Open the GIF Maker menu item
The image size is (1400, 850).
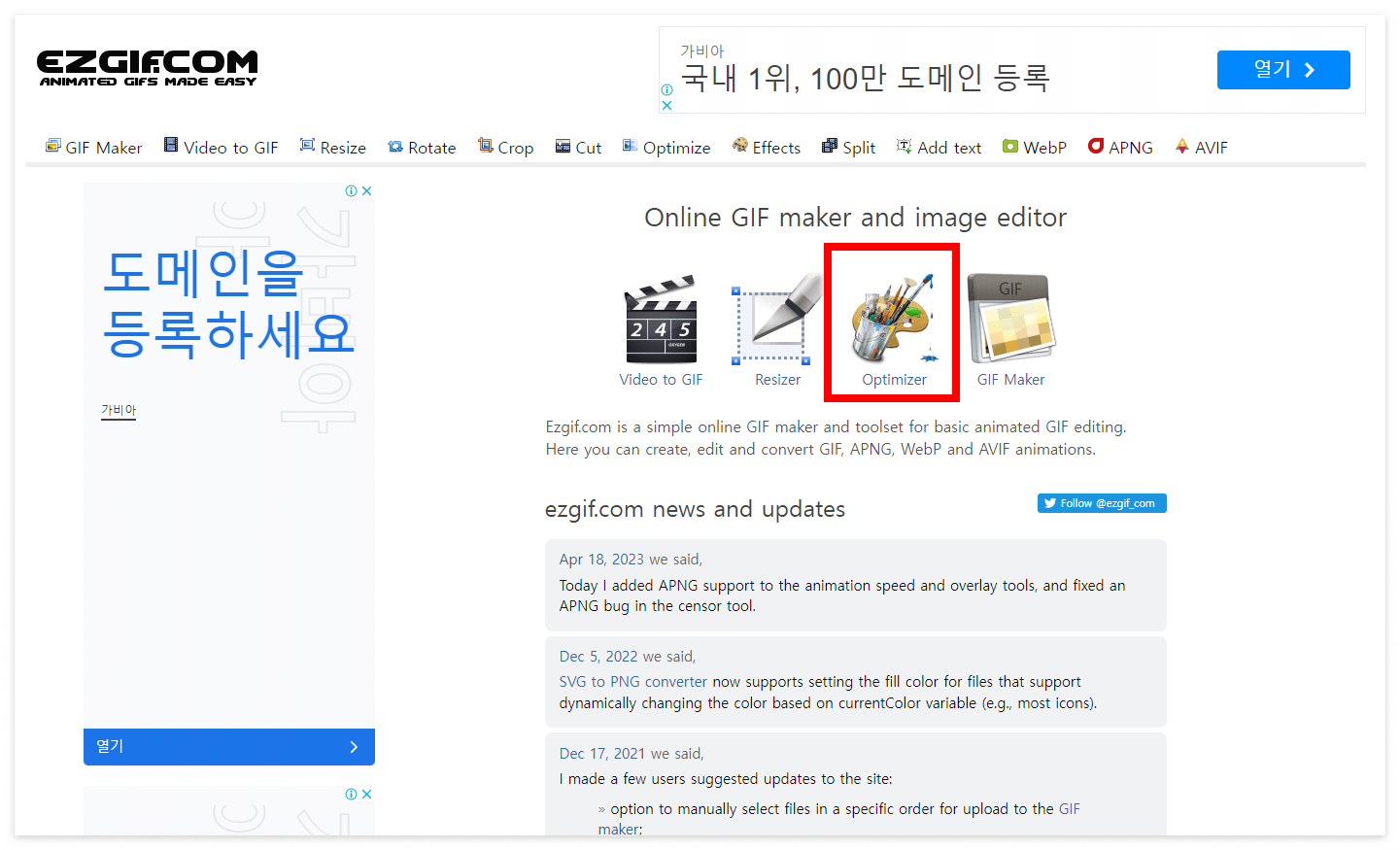[x=93, y=147]
